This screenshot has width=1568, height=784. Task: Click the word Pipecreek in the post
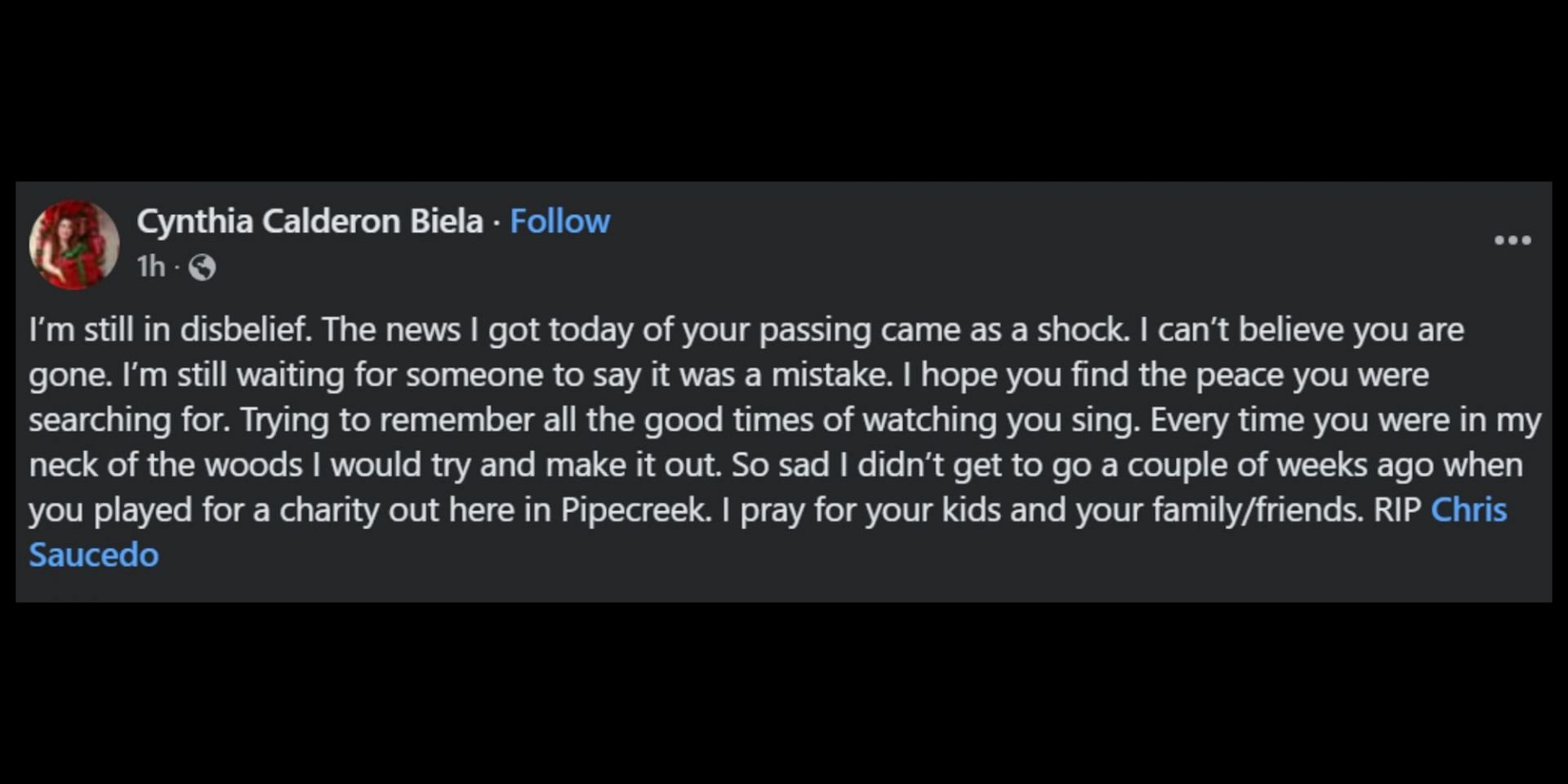point(635,510)
